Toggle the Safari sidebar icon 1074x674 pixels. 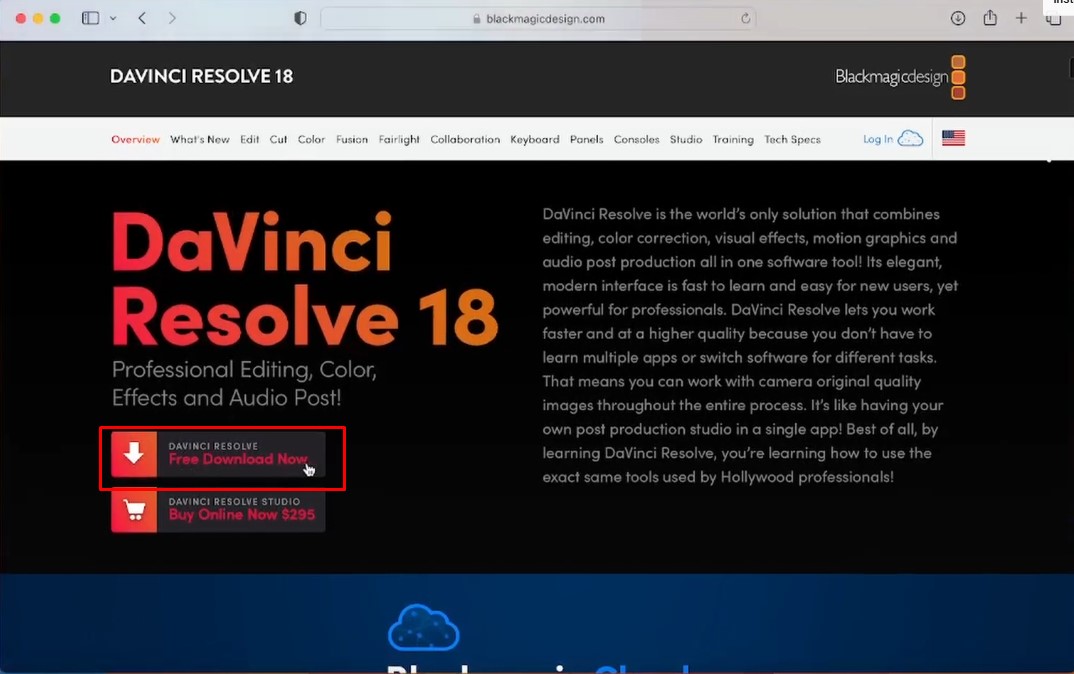tap(90, 18)
